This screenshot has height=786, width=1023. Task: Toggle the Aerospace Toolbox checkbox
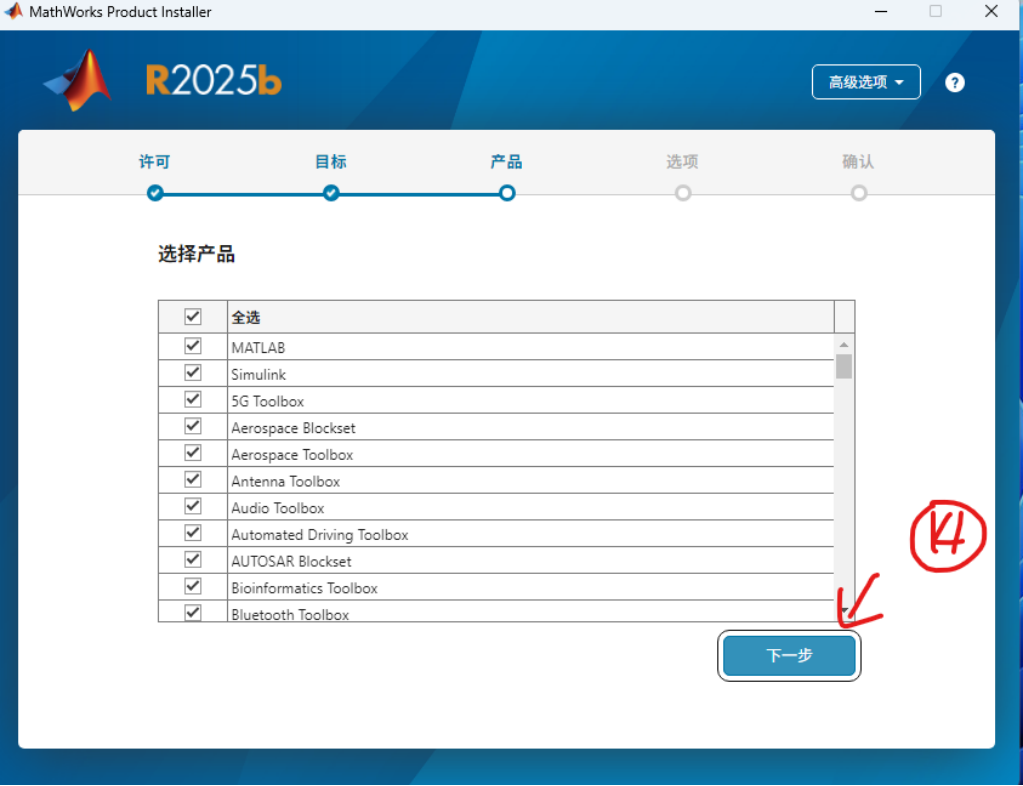(x=192, y=453)
